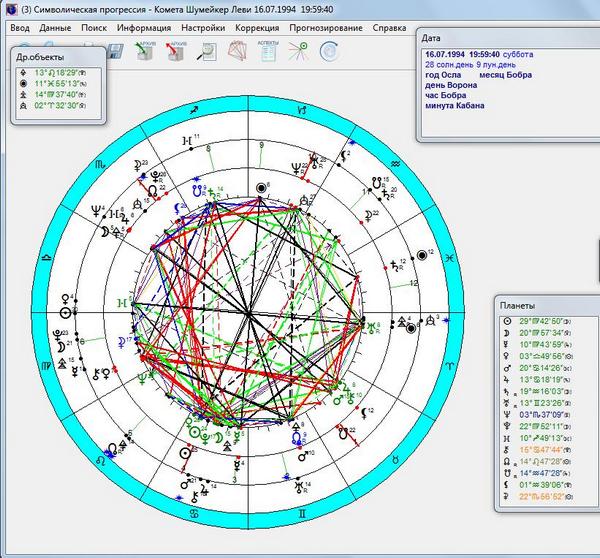Click the red overlapping charts icon
The width and height of the screenshot is (600, 558).
click(x=237, y=51)
